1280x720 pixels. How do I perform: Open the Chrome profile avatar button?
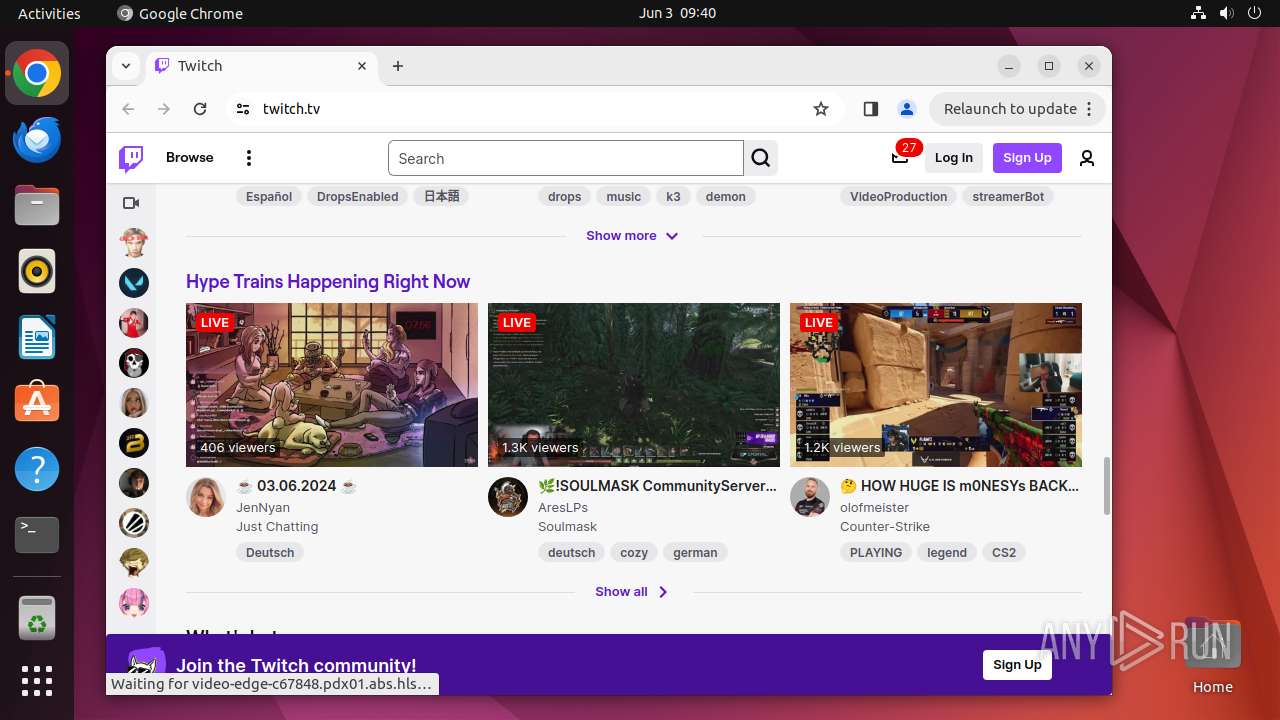pos(907,109)
